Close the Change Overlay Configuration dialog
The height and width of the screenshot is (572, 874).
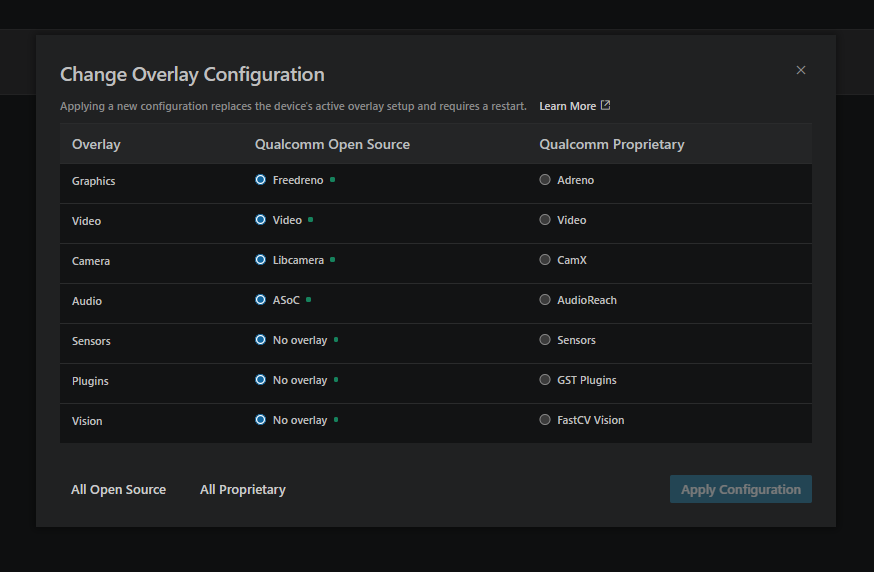tap(800, 70)
